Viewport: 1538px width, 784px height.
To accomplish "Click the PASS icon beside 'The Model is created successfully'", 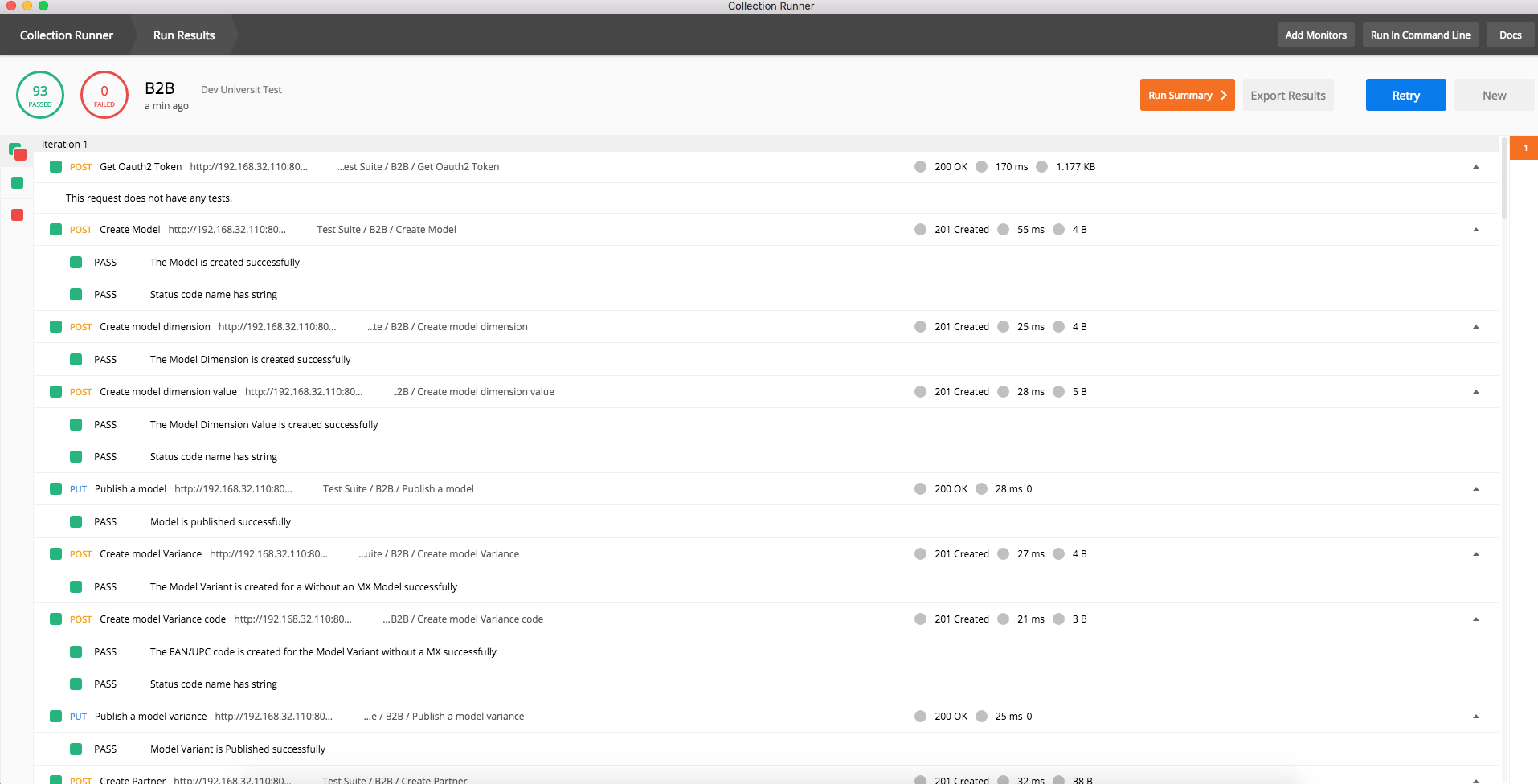I will (x=76, y=262).
